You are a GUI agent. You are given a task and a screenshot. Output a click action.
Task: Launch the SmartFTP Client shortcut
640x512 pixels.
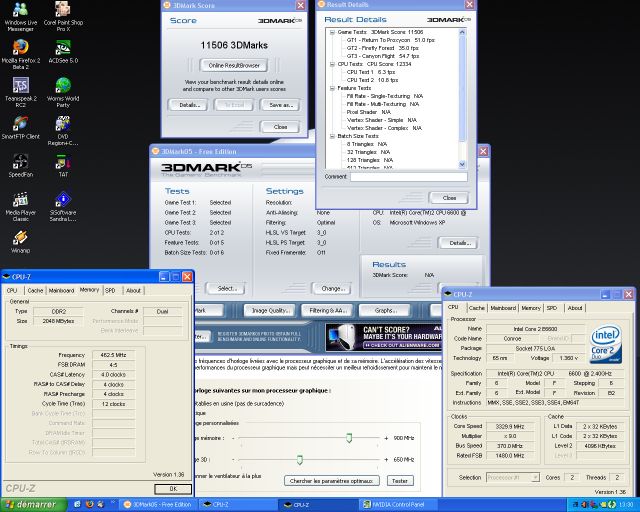tap(21, 127)
